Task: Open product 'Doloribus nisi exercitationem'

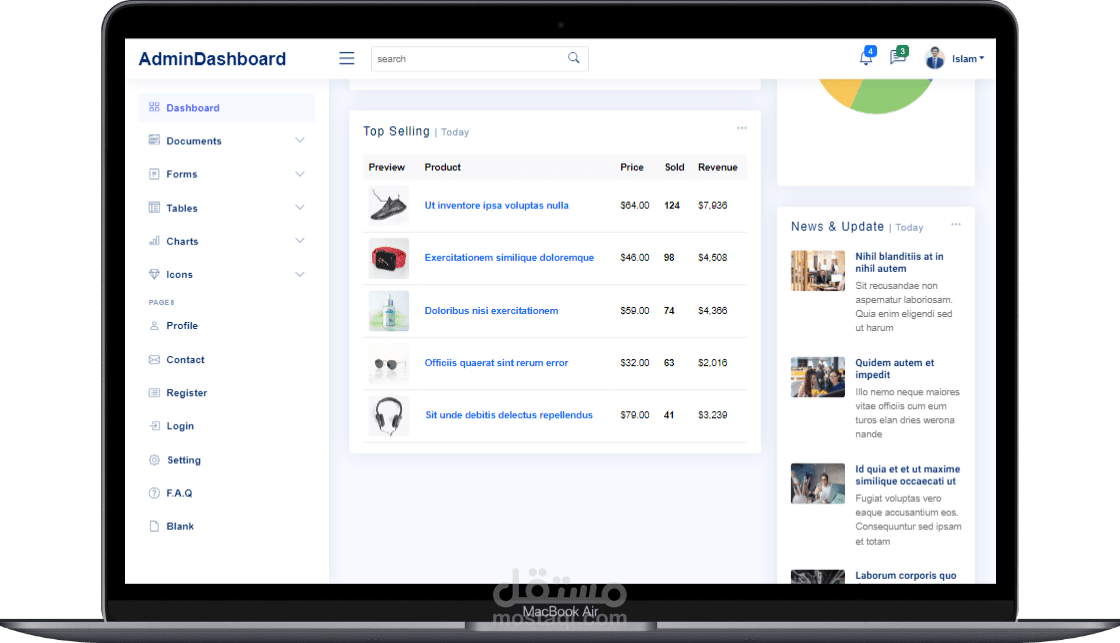Action: pos(491,310)
